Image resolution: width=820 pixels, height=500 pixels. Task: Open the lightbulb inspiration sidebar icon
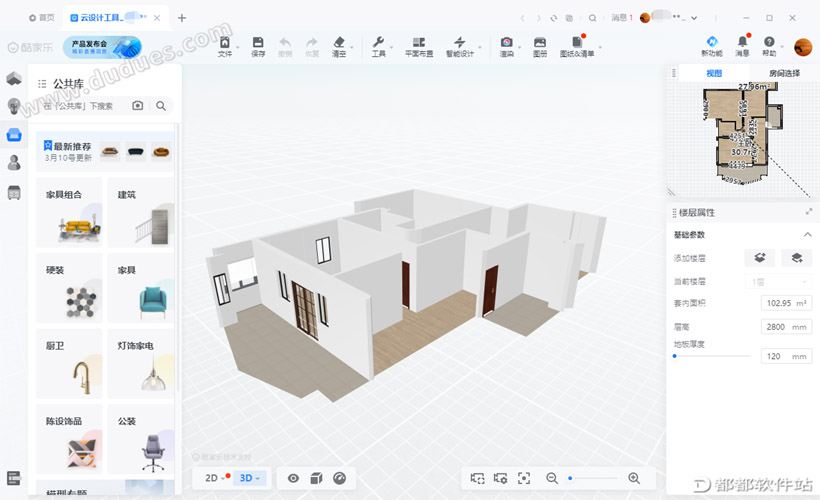[14, 106]
